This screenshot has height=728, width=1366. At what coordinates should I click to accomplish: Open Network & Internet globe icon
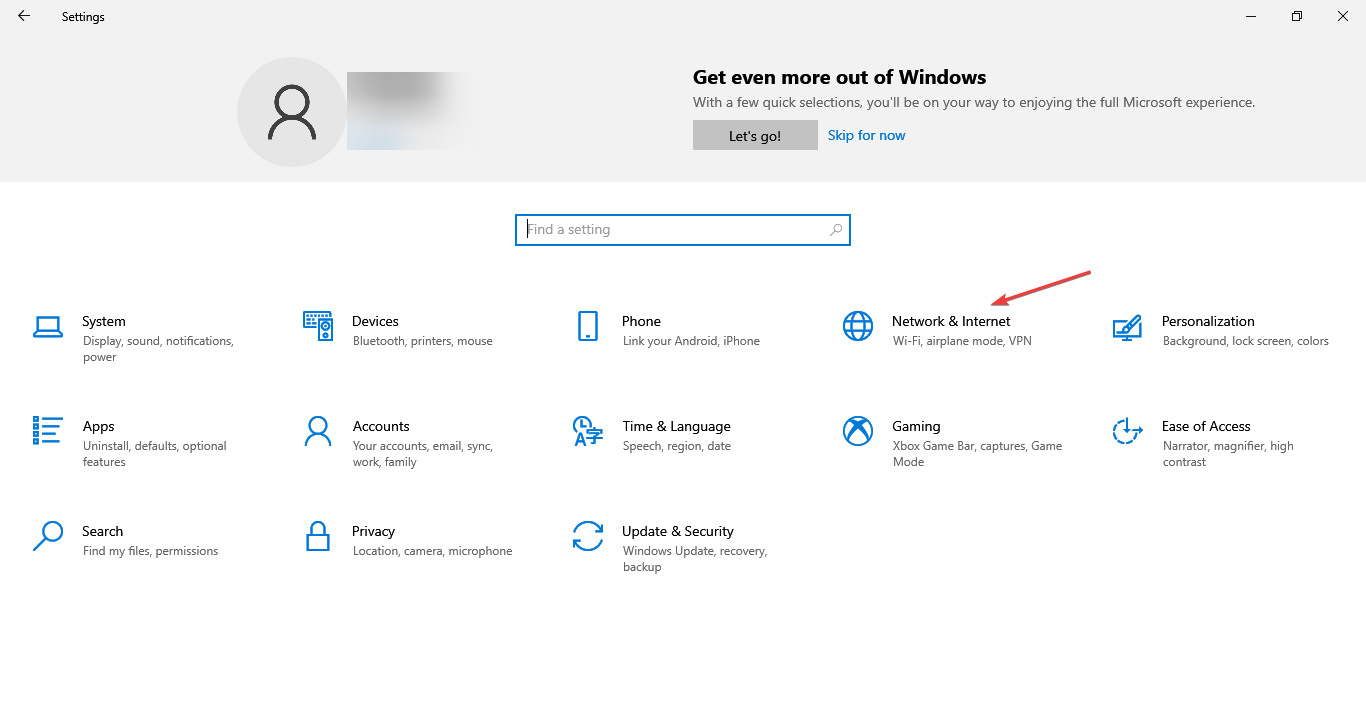858,326
